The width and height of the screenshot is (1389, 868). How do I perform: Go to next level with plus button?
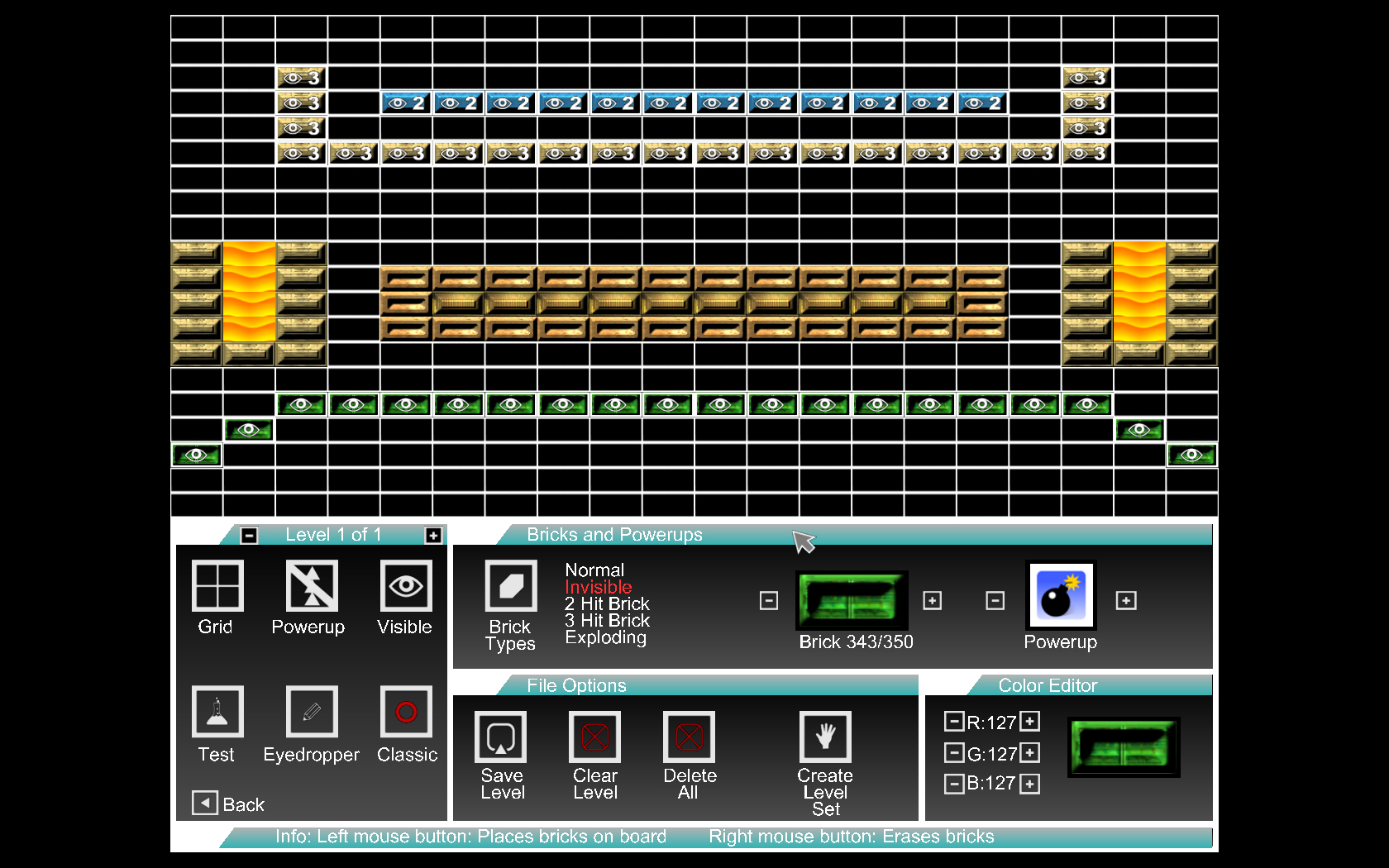click(433, 536)
